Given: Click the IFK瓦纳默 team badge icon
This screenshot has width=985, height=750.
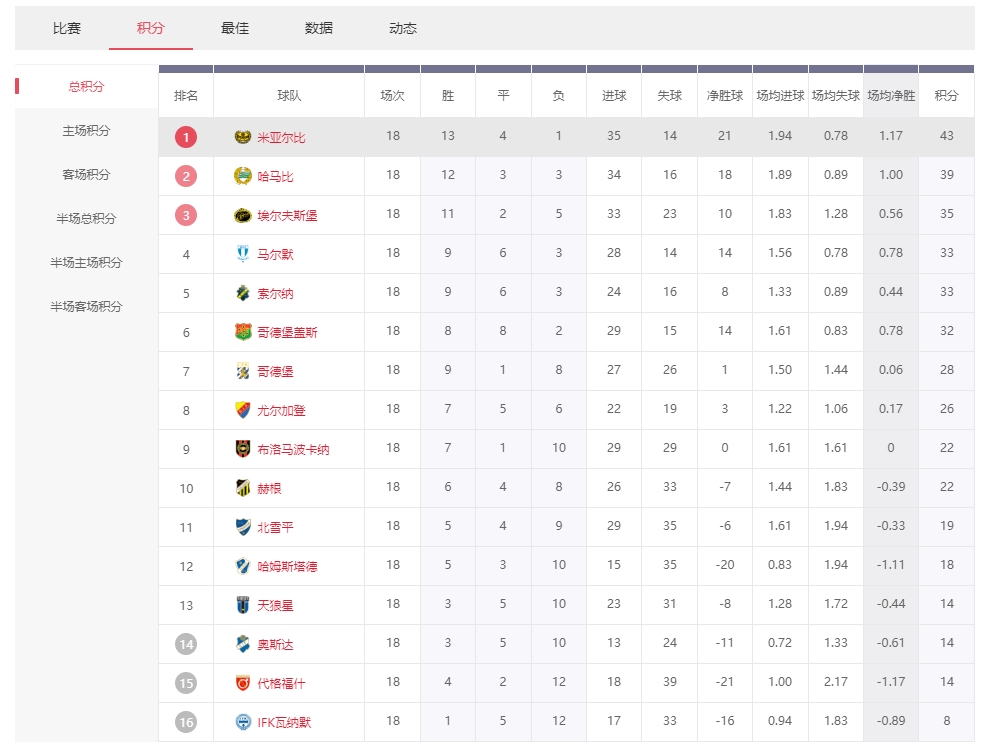Looking at the screenshot, I should point(243,722).
